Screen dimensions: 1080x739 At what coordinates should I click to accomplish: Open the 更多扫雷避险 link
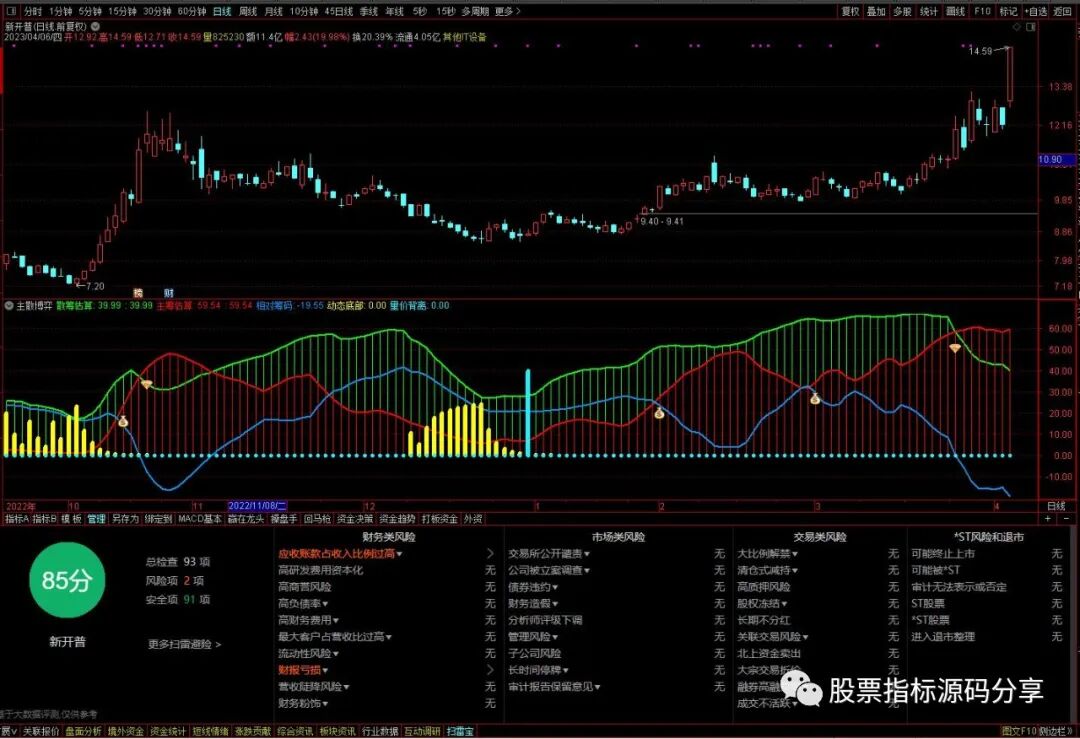(x=185, y=645)
